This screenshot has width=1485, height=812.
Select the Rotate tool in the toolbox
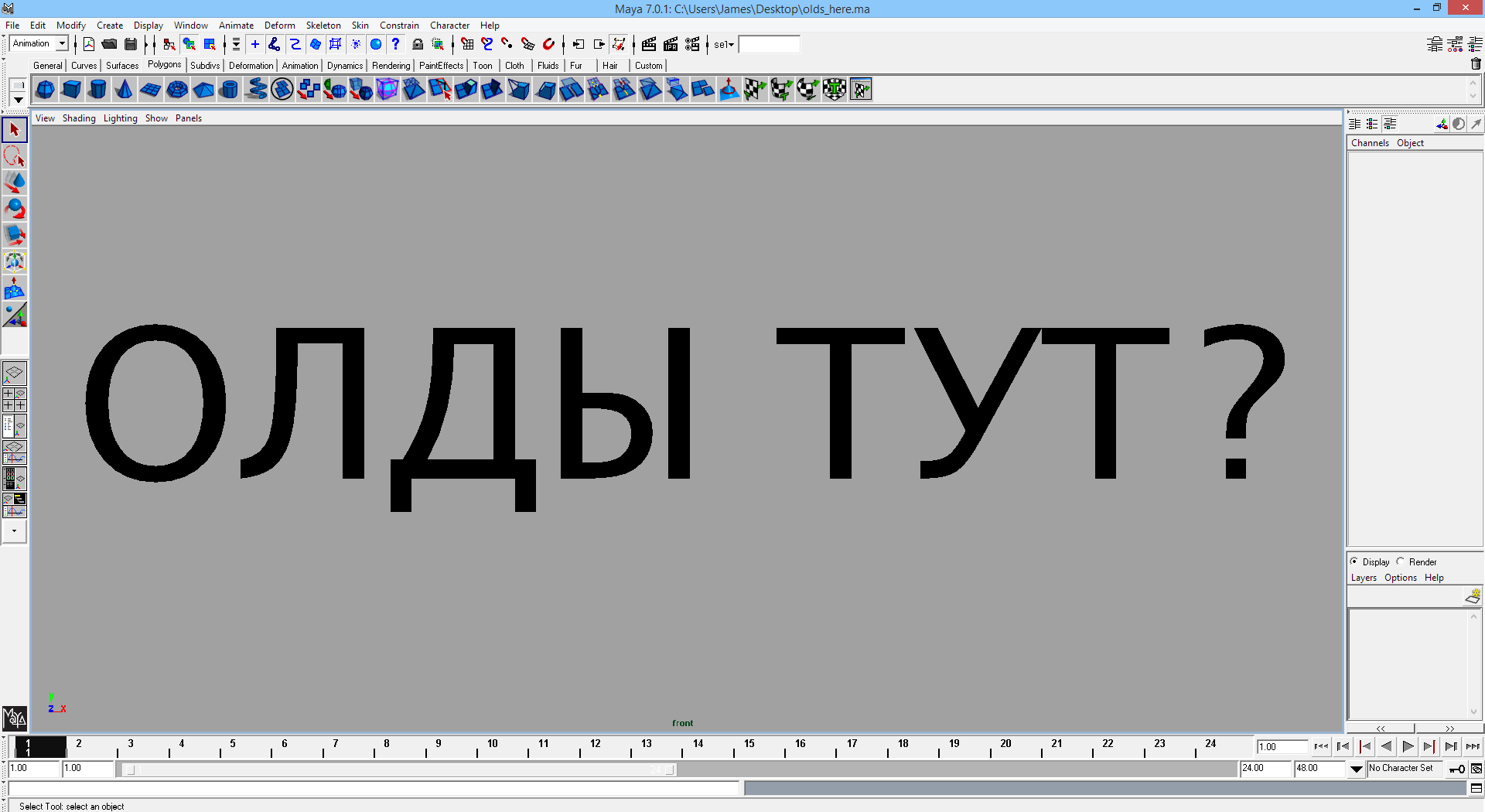point(15,209)
